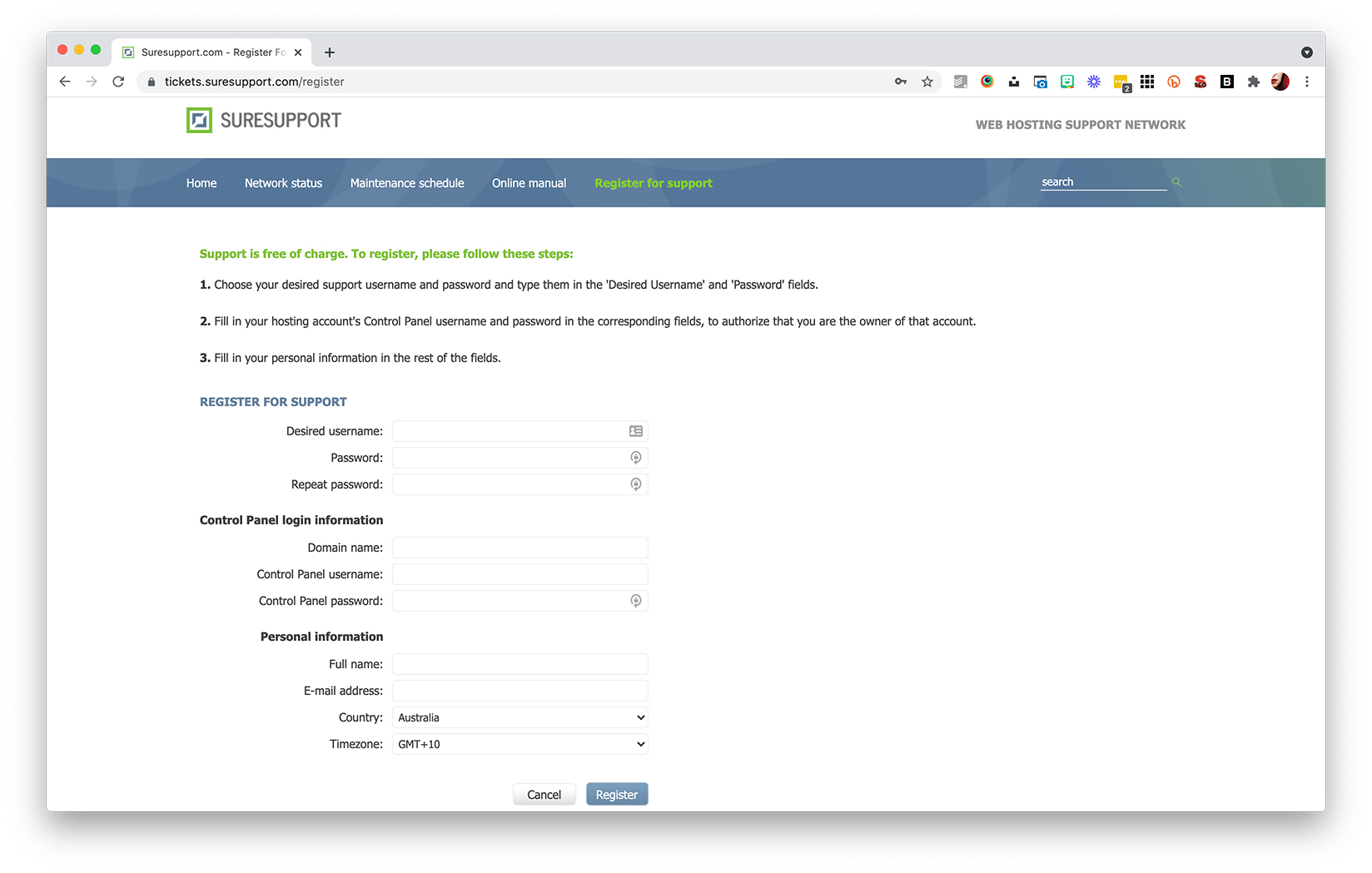
Task: Click the grid apps extension icon
Action: pyautogui.click(x=1147, y=82)
